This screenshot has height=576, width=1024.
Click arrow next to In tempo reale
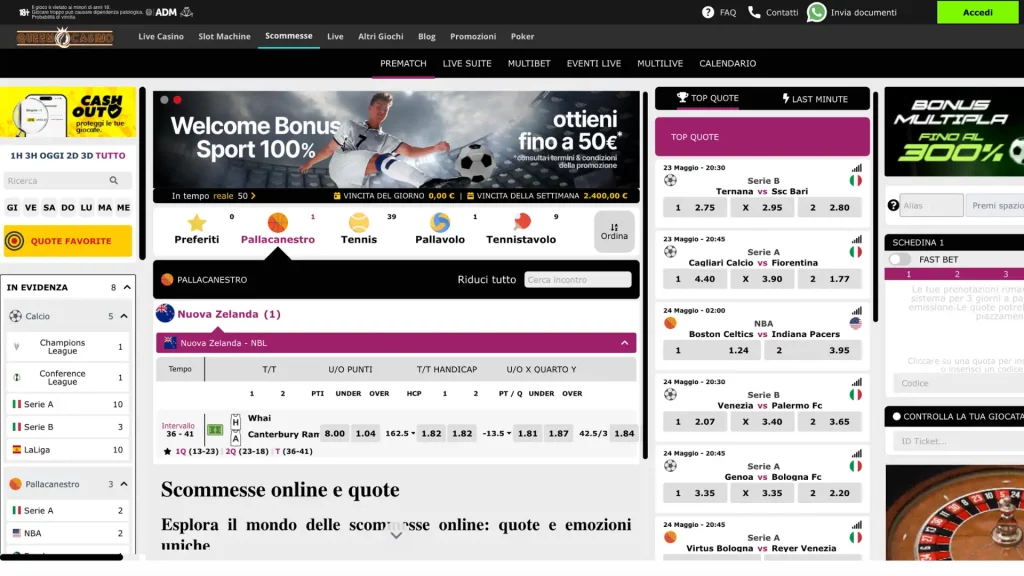(x=253, y=196)
